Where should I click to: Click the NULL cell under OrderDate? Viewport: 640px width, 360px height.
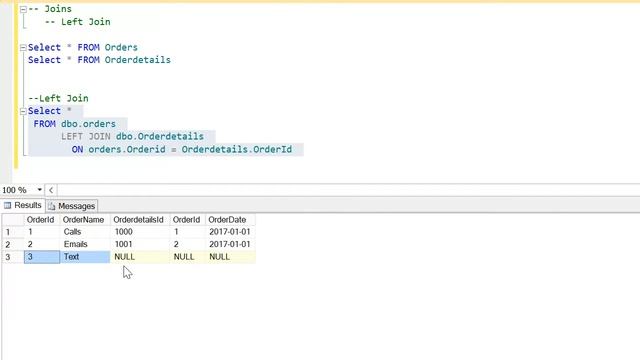click(230, 257)
